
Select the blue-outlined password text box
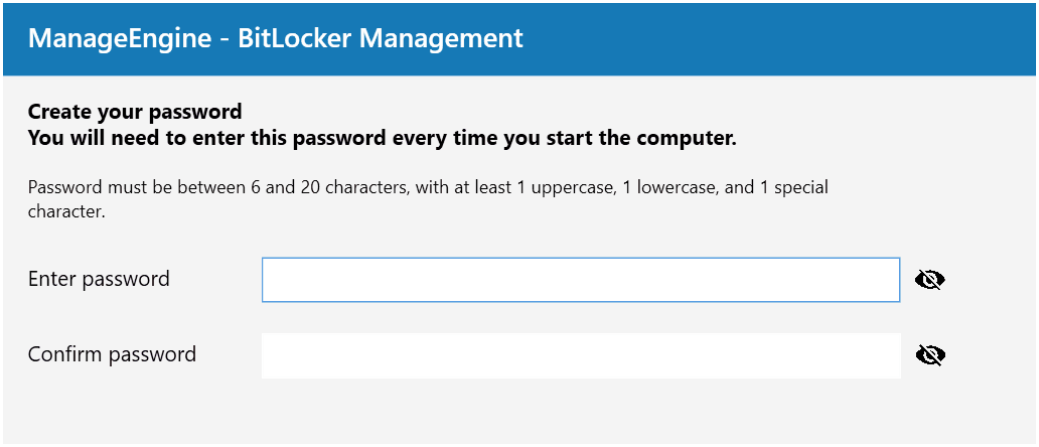coord(580,280)
